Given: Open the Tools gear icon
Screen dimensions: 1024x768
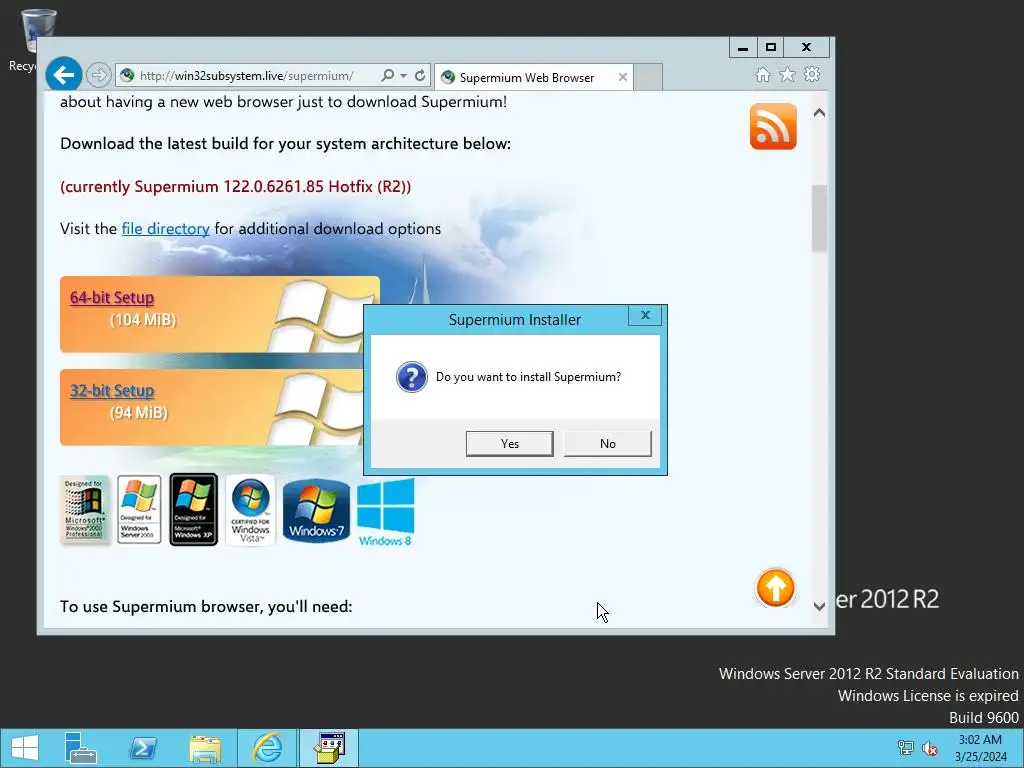Looking at the screenshot, I should click(x=812, y=74).
